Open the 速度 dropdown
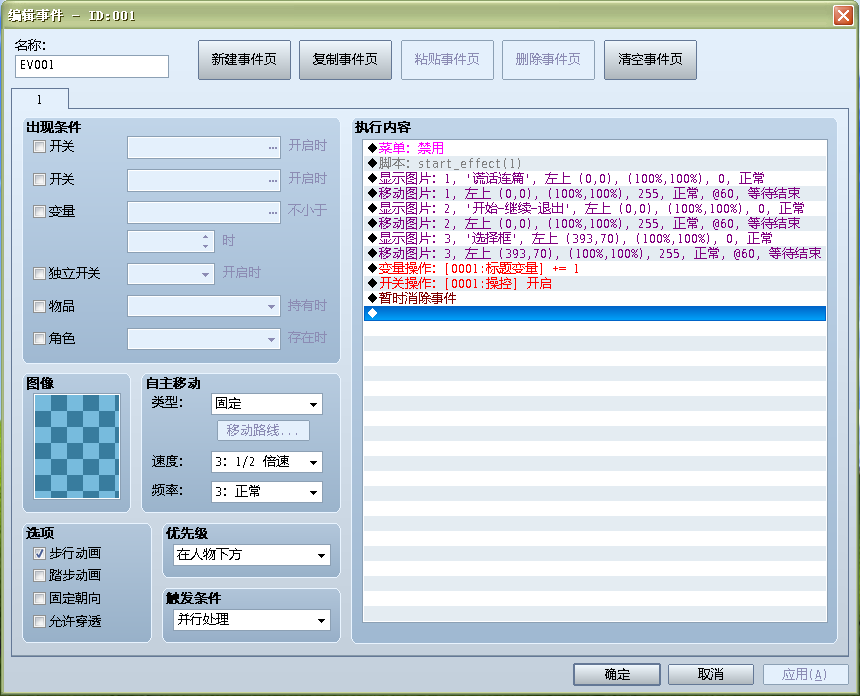Viewport: 860px width, 696px height. click(267, 462)
